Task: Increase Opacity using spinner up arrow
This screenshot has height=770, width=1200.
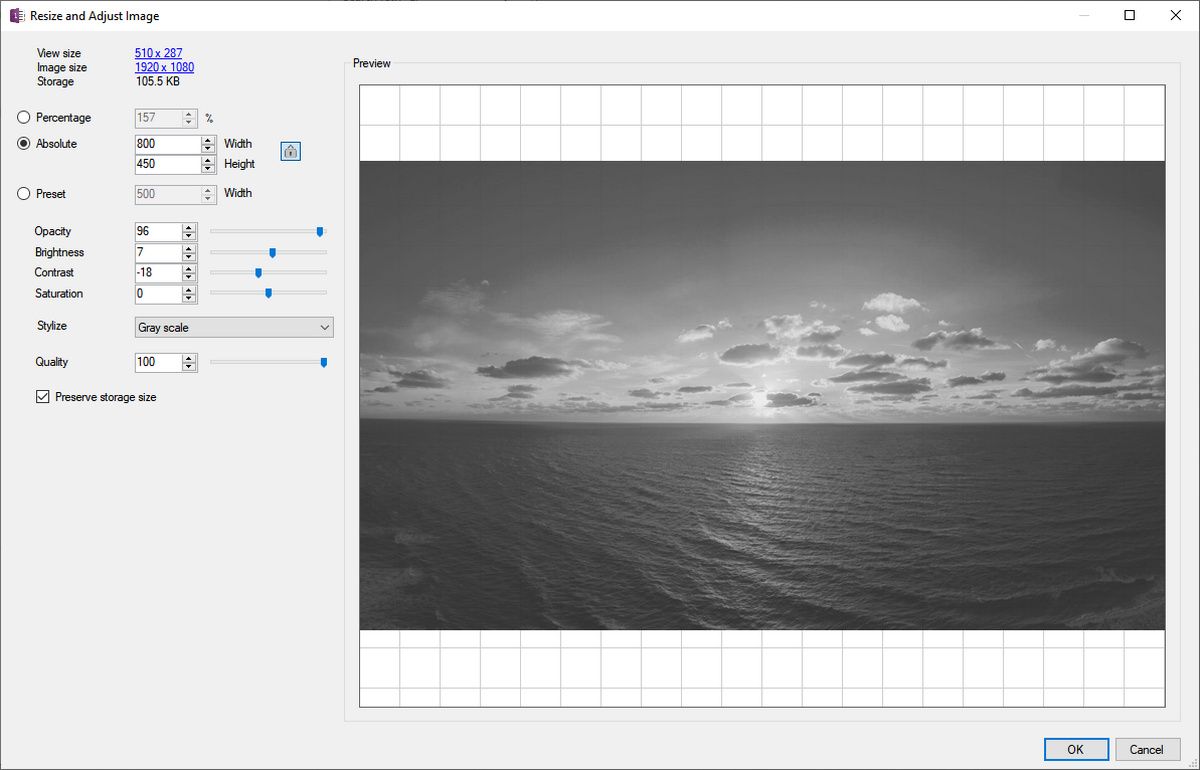Action: pyautogui.click(x=189, y=227)
